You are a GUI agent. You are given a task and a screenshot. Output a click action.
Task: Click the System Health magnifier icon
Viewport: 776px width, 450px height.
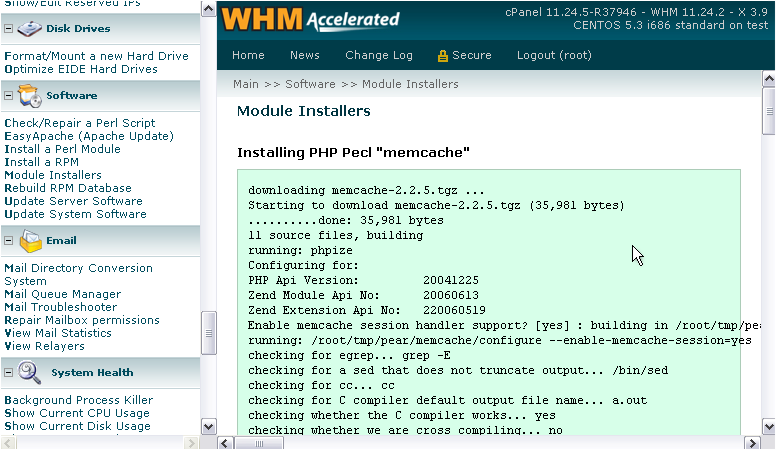[x=31, y=373]
